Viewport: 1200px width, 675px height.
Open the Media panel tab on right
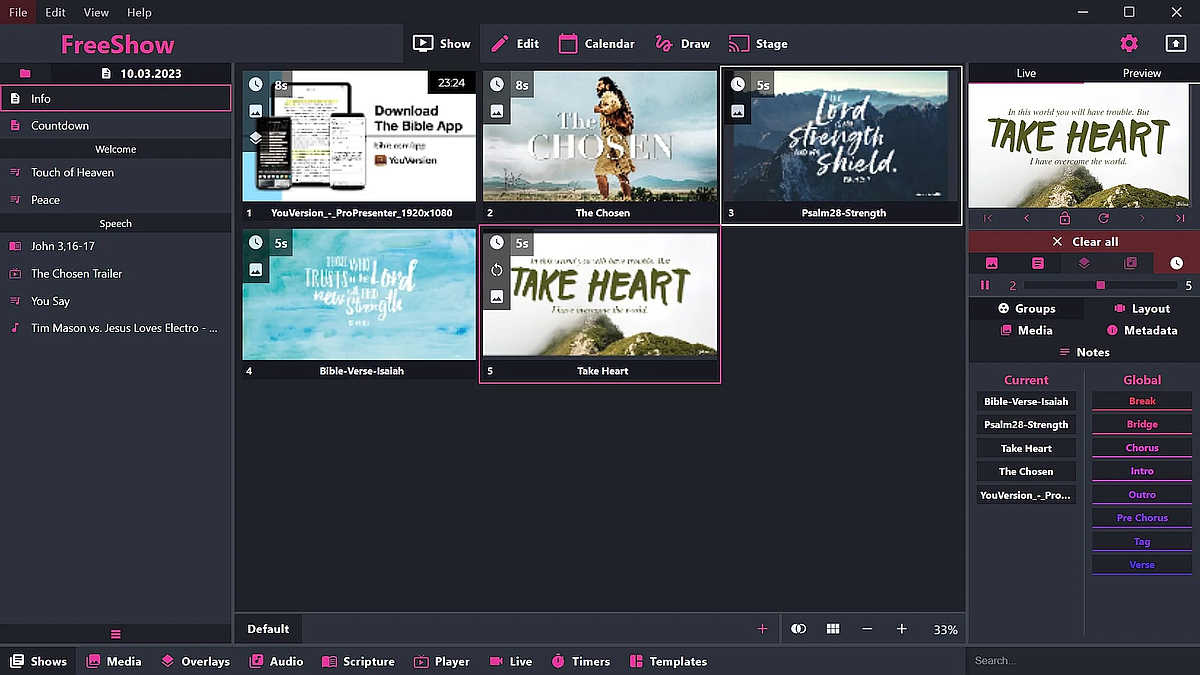(x=1026, y=330)
